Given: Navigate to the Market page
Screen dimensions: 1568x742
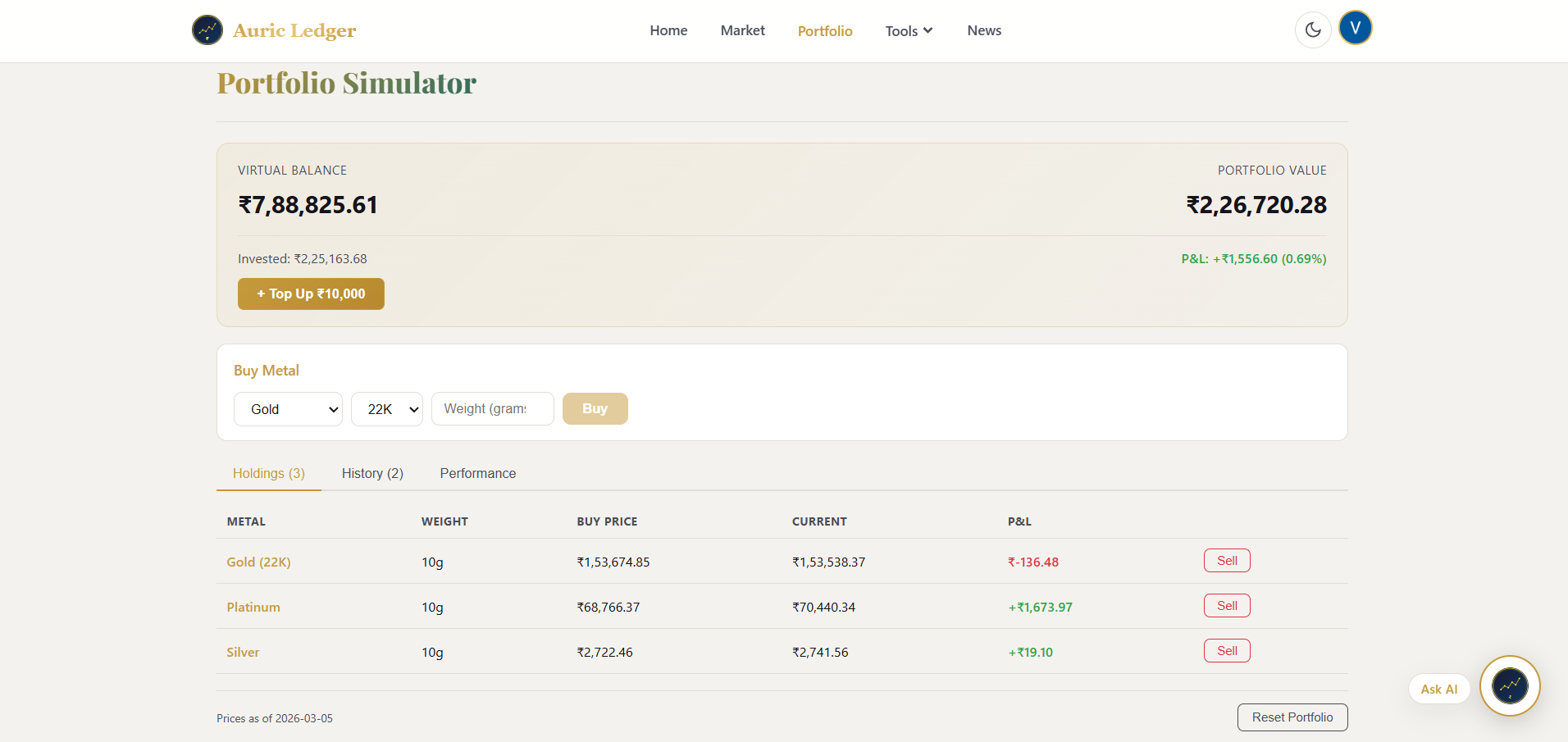Looking at the screenshot, I should click(742, 30).
